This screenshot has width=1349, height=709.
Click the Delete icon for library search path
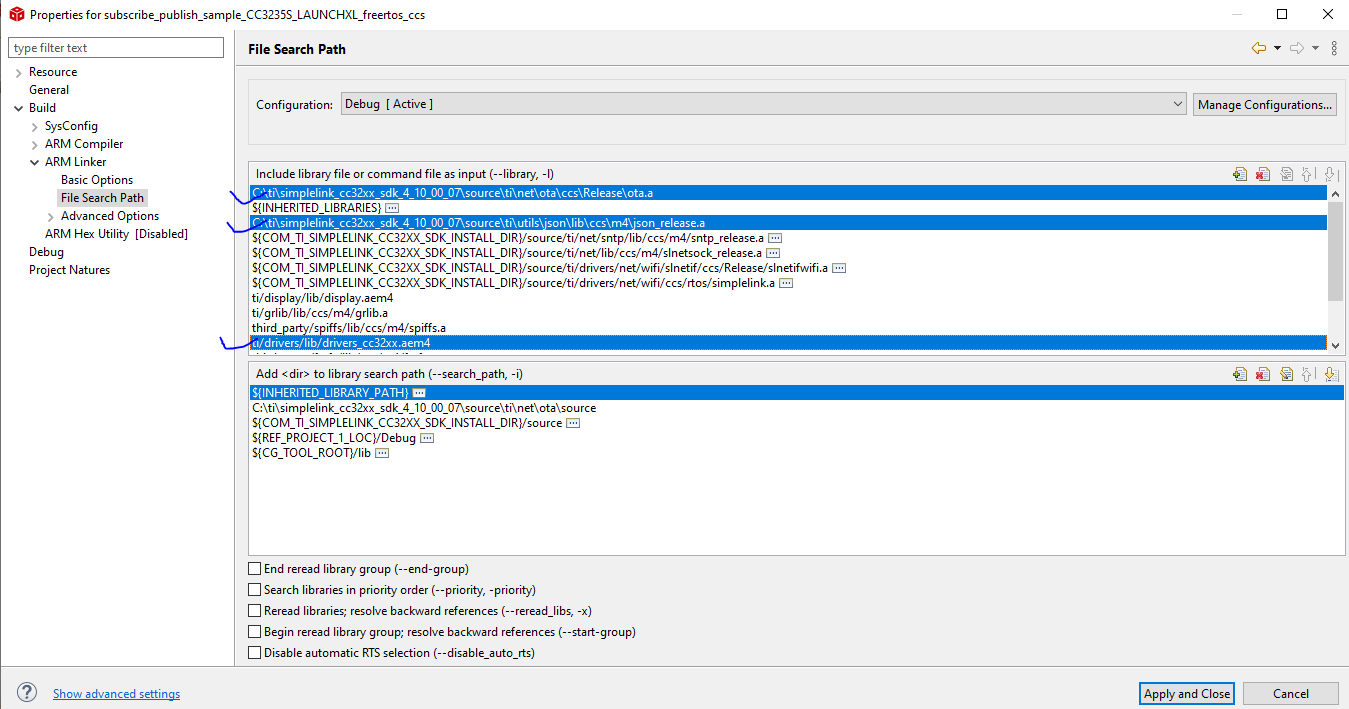[1263, 374]
